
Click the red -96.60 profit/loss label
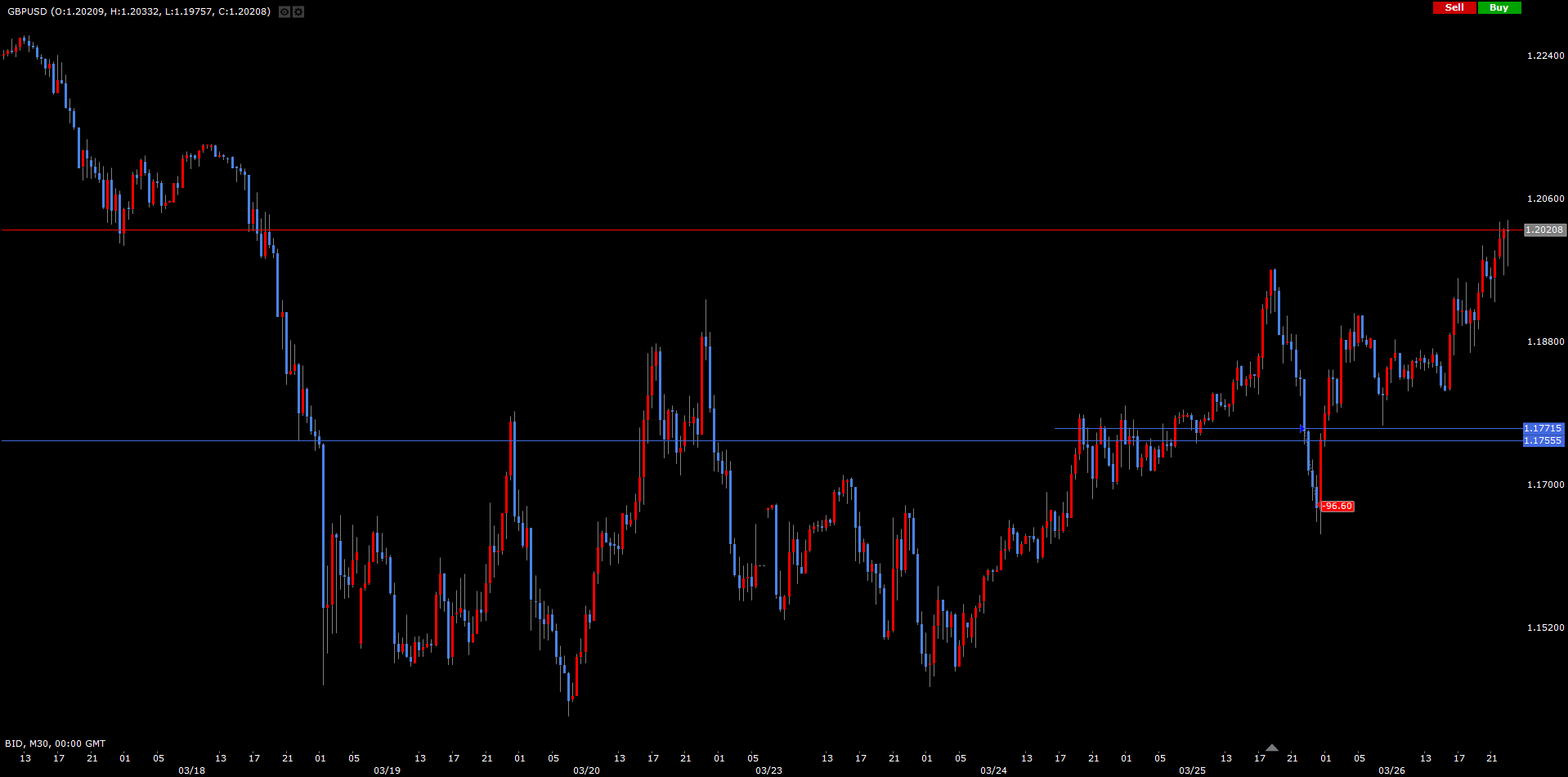point(1337,507)
